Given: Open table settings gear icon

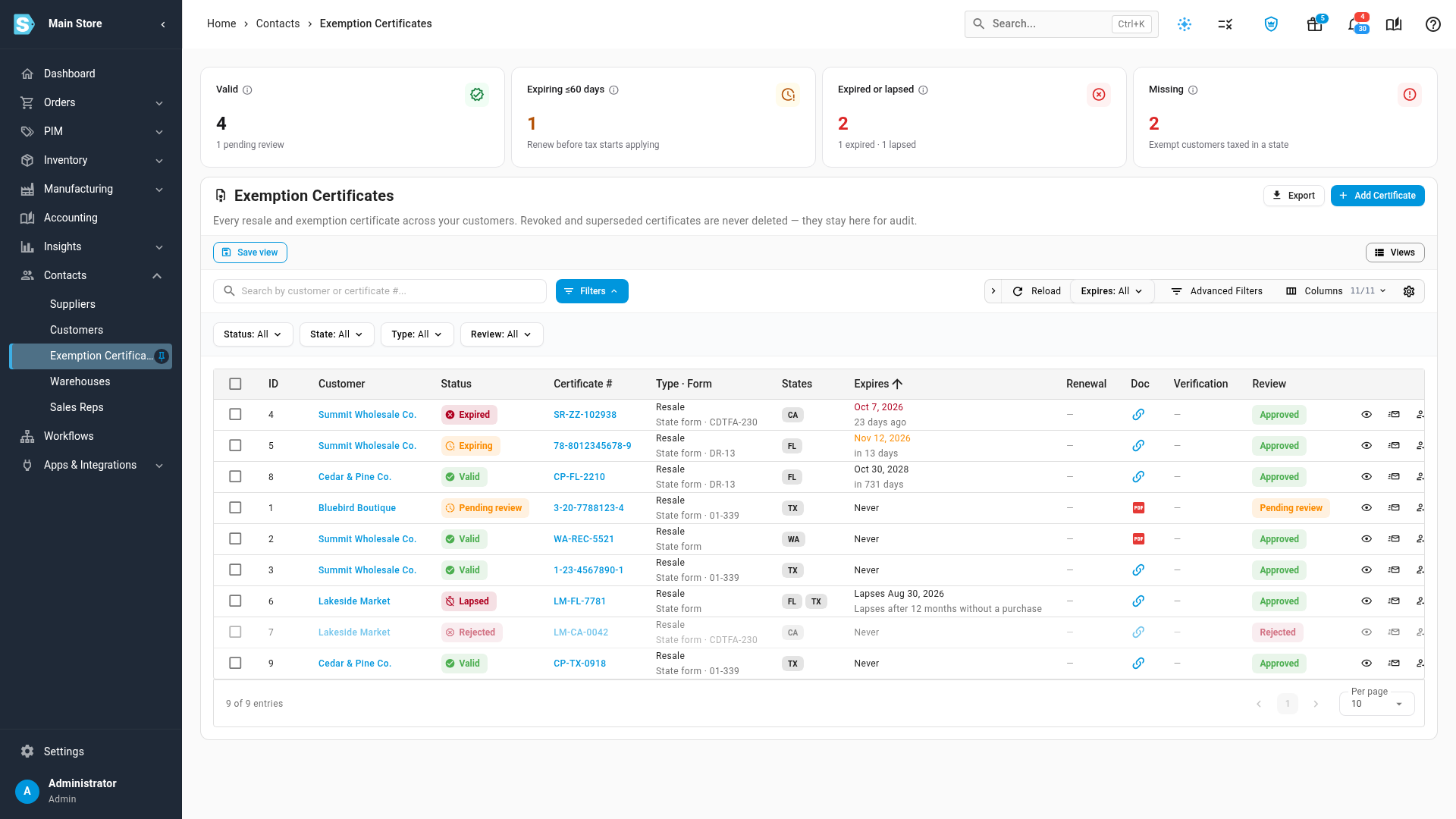Looking at the screenshot, I should (x=1409, y=291).
